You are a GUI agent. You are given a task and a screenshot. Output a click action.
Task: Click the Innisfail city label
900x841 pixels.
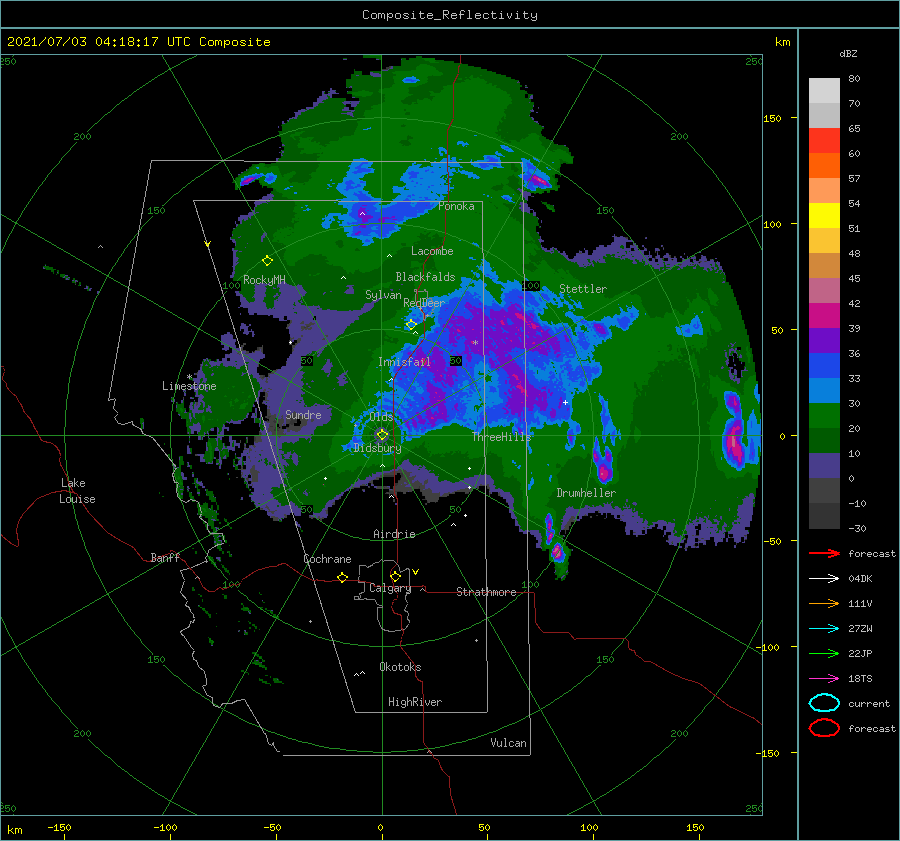pyautogui.click(x=404, y=362)
